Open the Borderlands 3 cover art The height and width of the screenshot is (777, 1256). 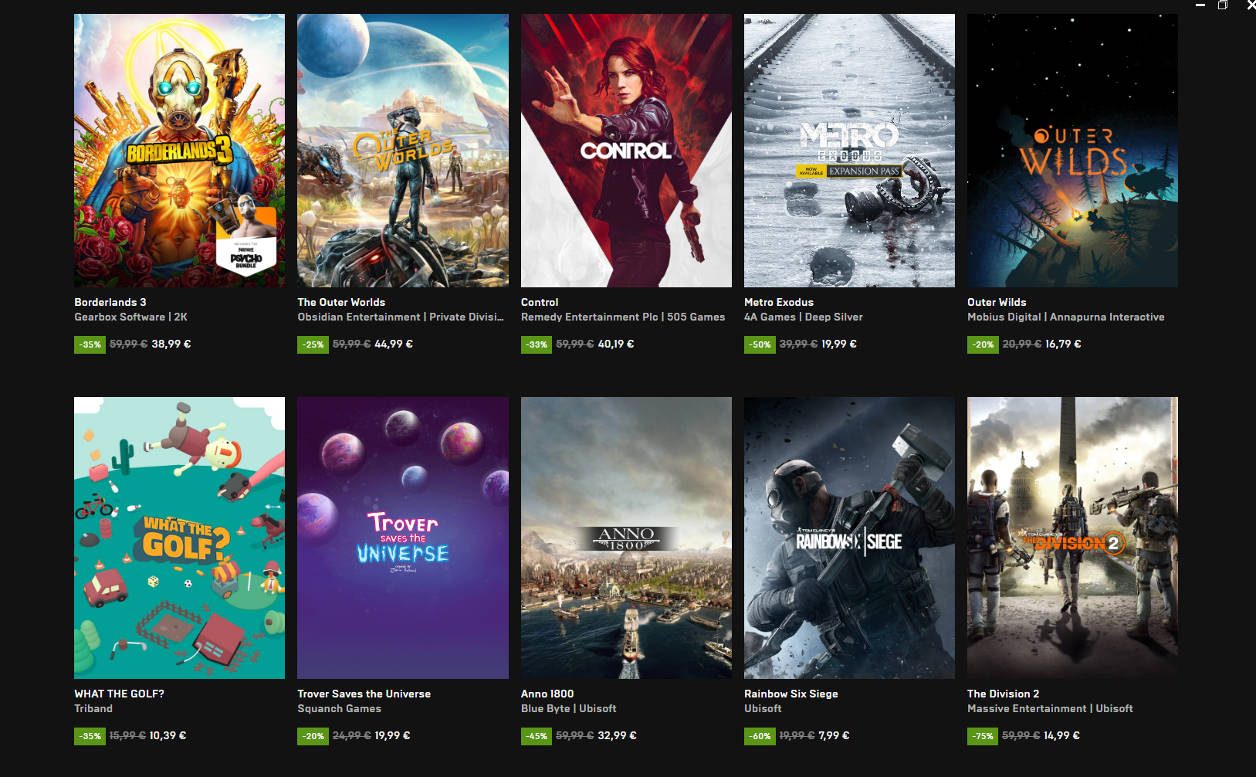coord(179,150)
